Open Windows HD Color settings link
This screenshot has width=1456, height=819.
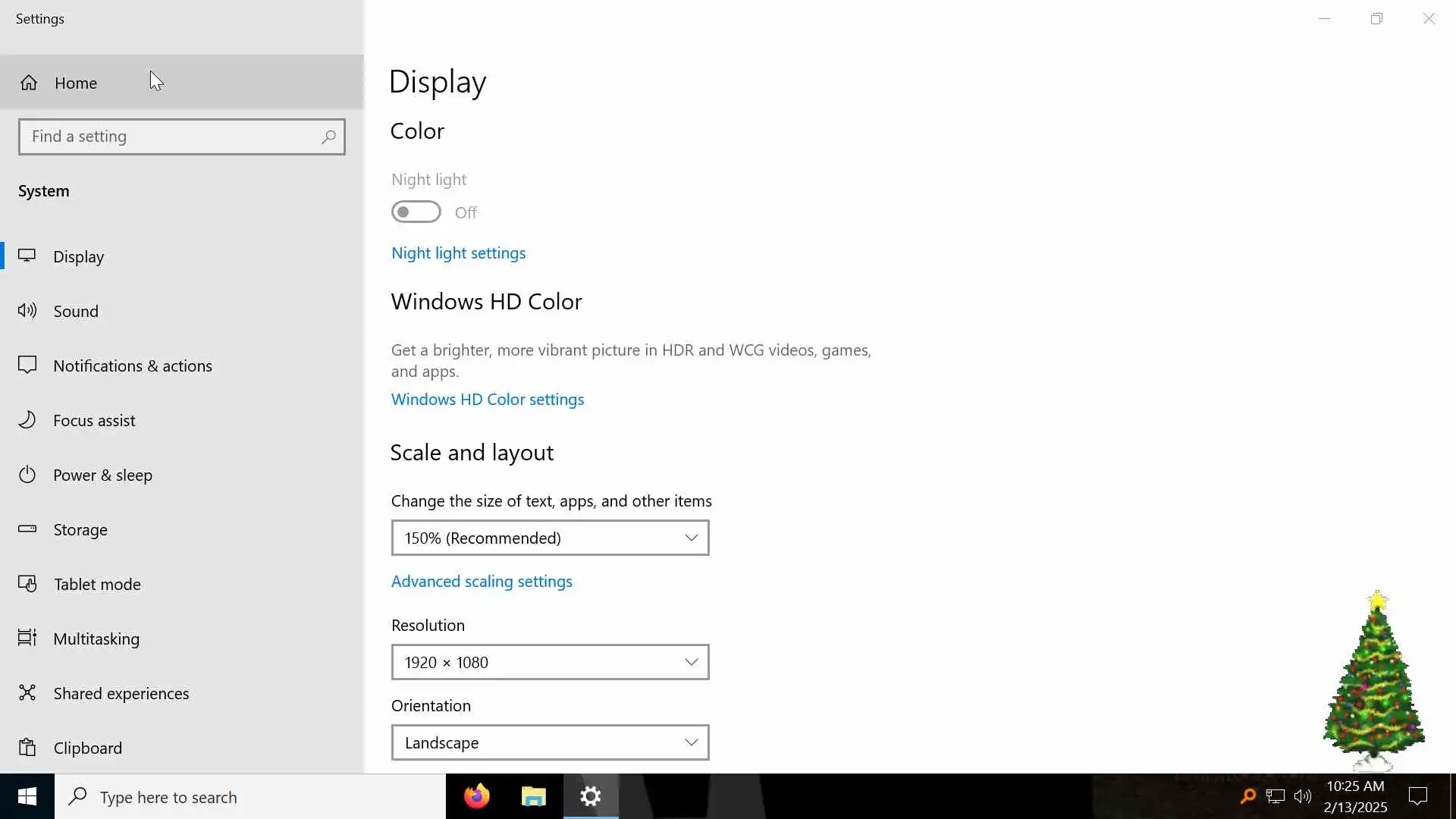[x=487, y=399]
